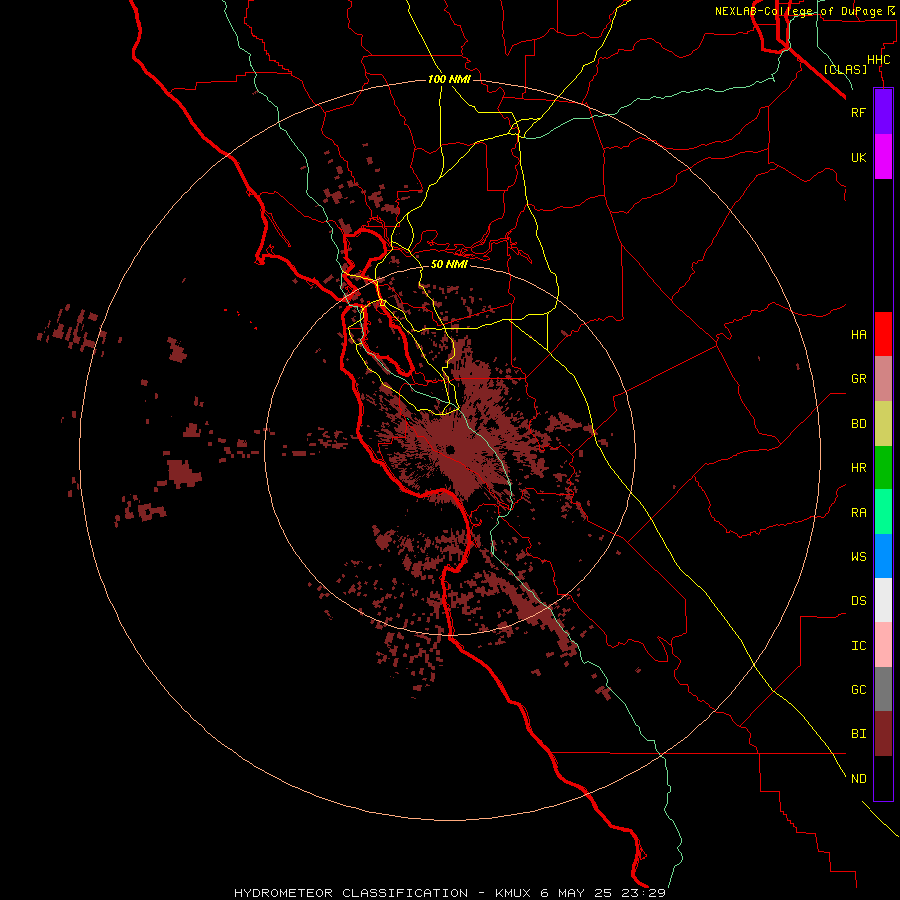Click the WS legend label

point(858,557)
